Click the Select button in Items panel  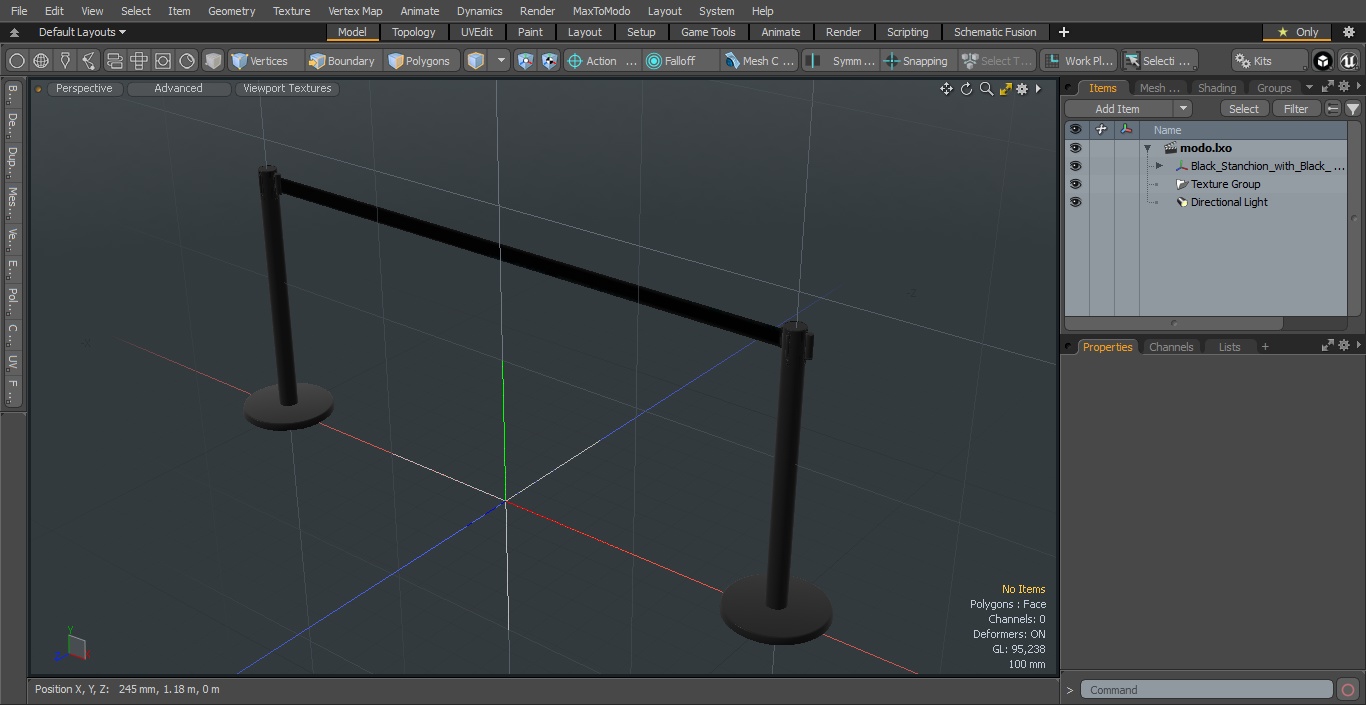pyautogui.click(x=1244, y=109)
